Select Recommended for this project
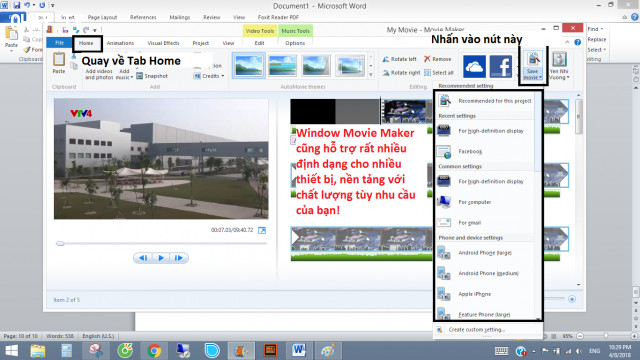The height and width of the screenshot is (360, 640). 485,101
